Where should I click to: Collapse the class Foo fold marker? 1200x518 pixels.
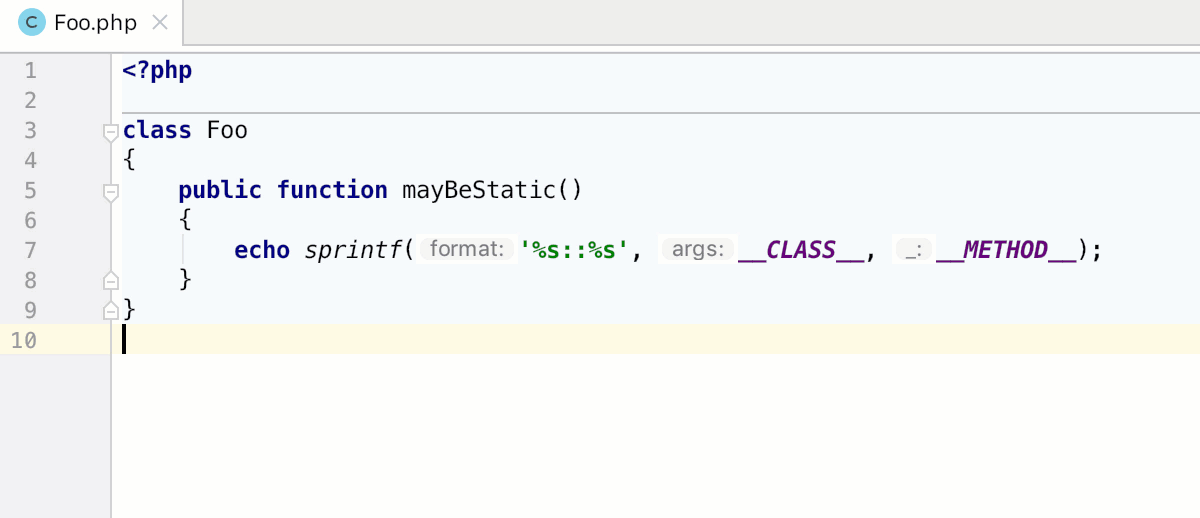111,131
